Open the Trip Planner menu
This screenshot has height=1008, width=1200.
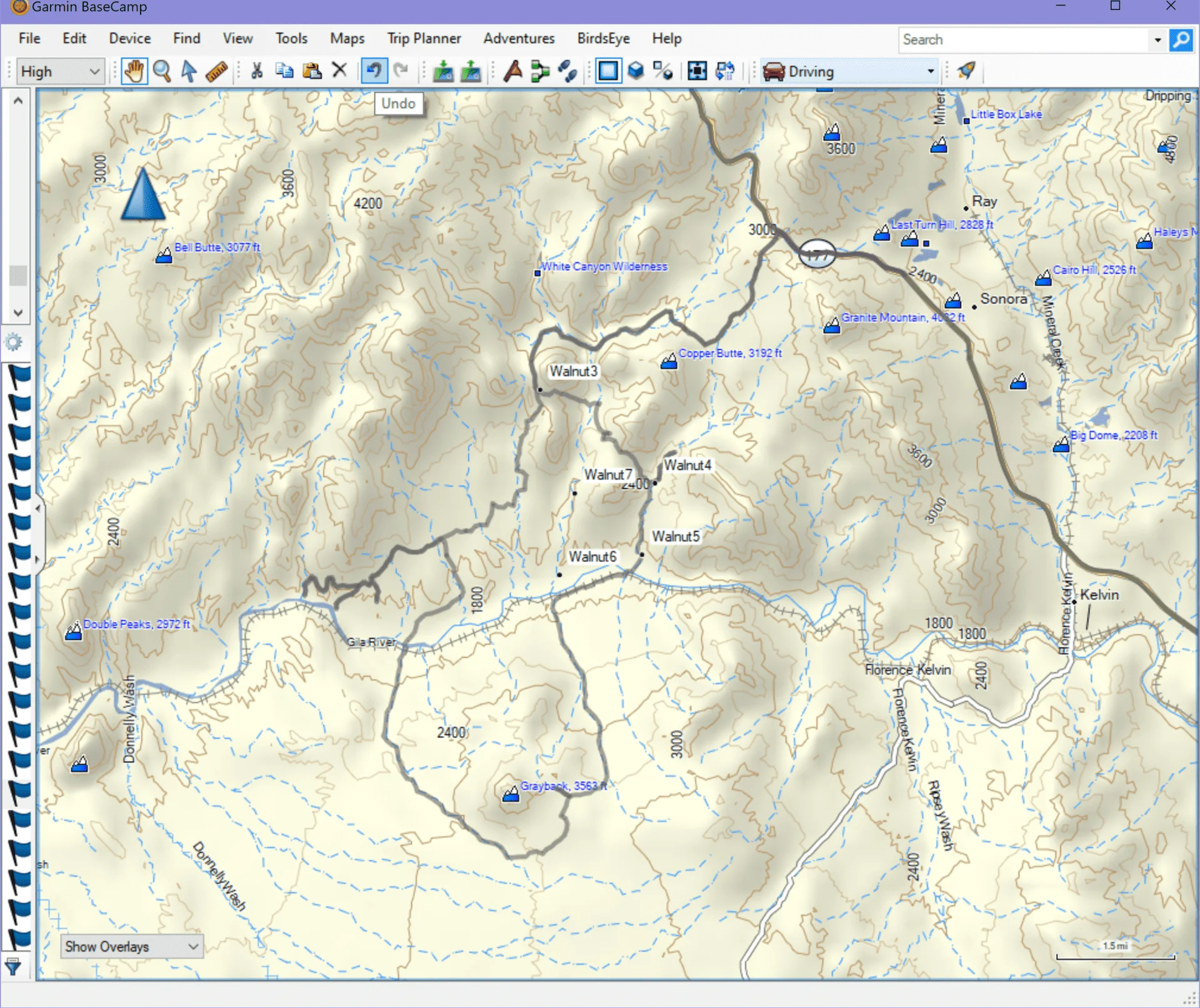click(x=424, y=38)
